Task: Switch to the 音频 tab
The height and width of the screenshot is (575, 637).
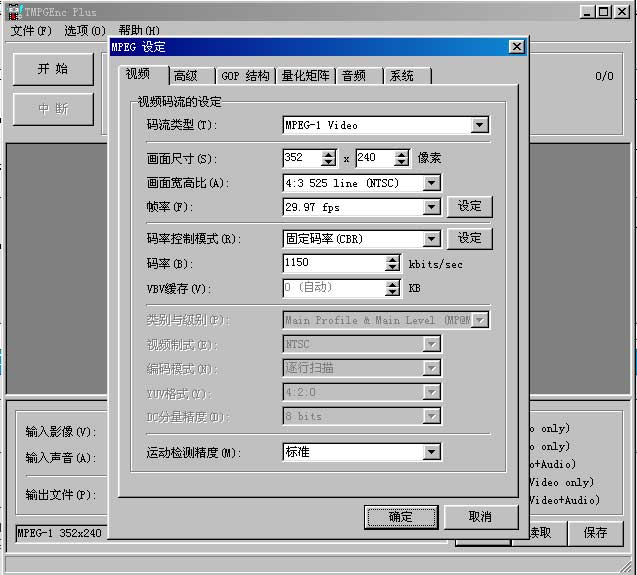Action: coord(359,76)
